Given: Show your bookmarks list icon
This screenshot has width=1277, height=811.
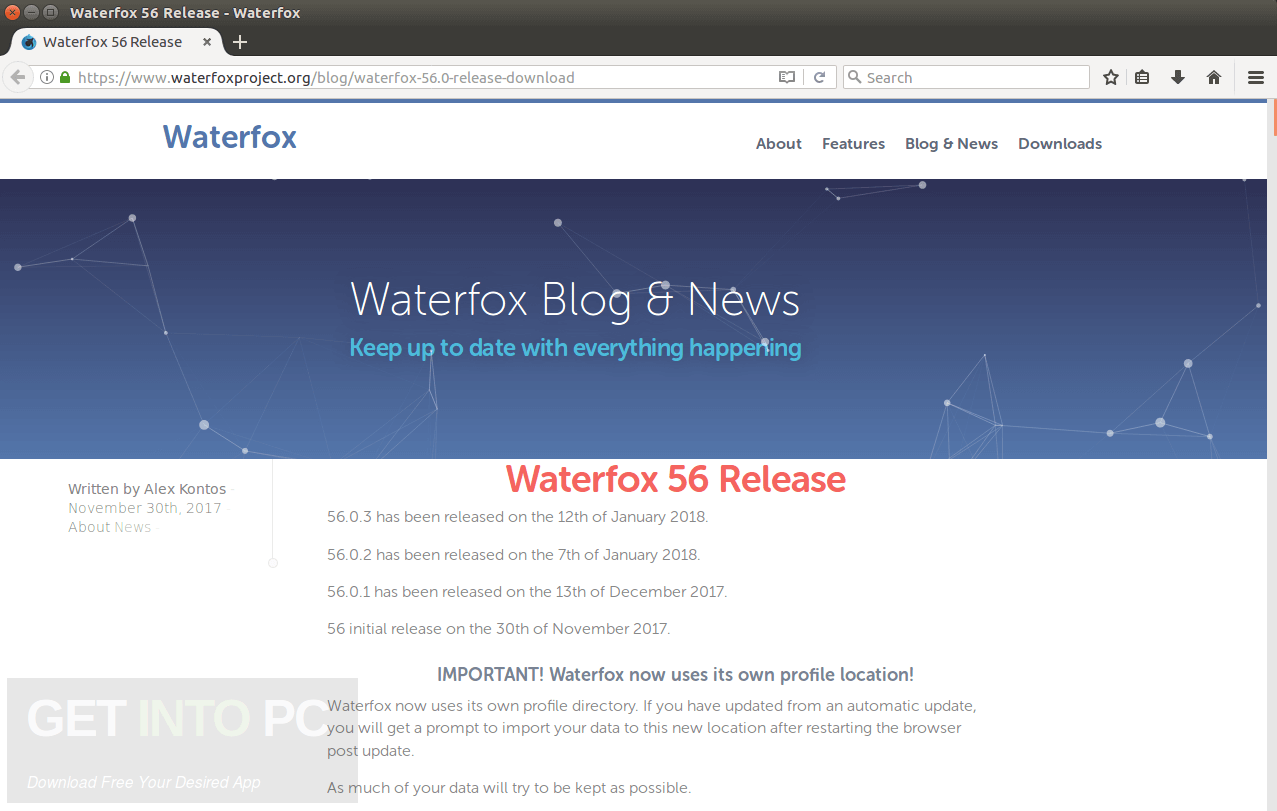Looking at the screenshot, I should coord(1142,77).
